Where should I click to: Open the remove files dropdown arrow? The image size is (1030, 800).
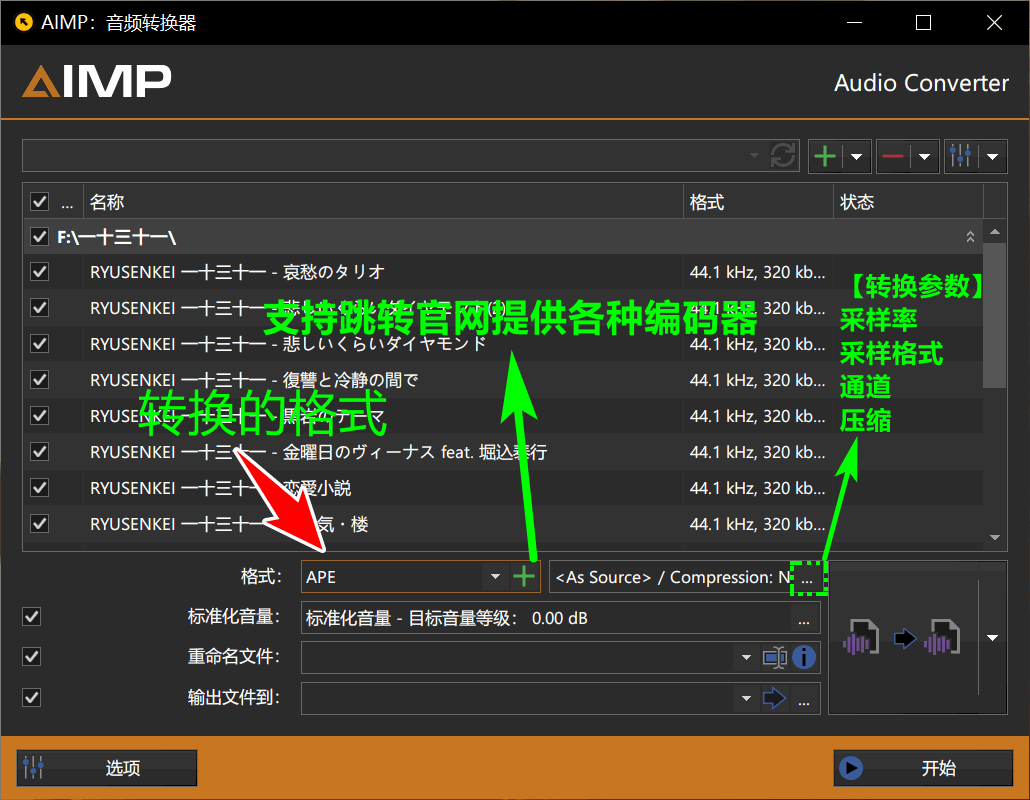(x=924, y=156)
